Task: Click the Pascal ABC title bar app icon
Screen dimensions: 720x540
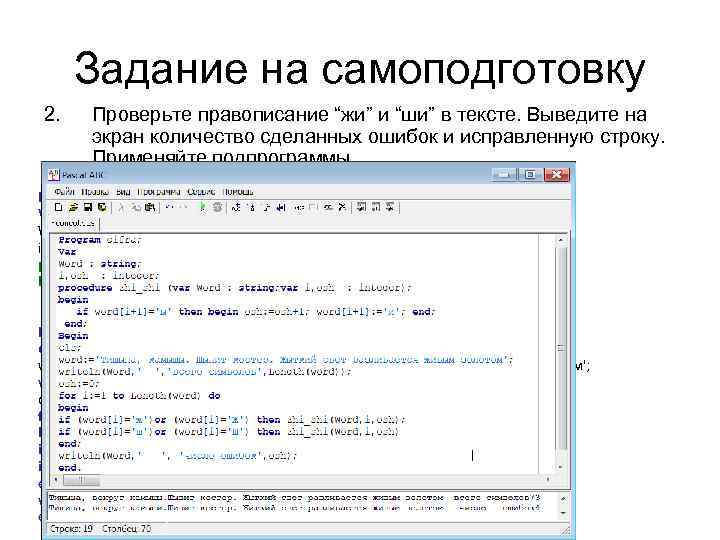Action: [54, 174]
